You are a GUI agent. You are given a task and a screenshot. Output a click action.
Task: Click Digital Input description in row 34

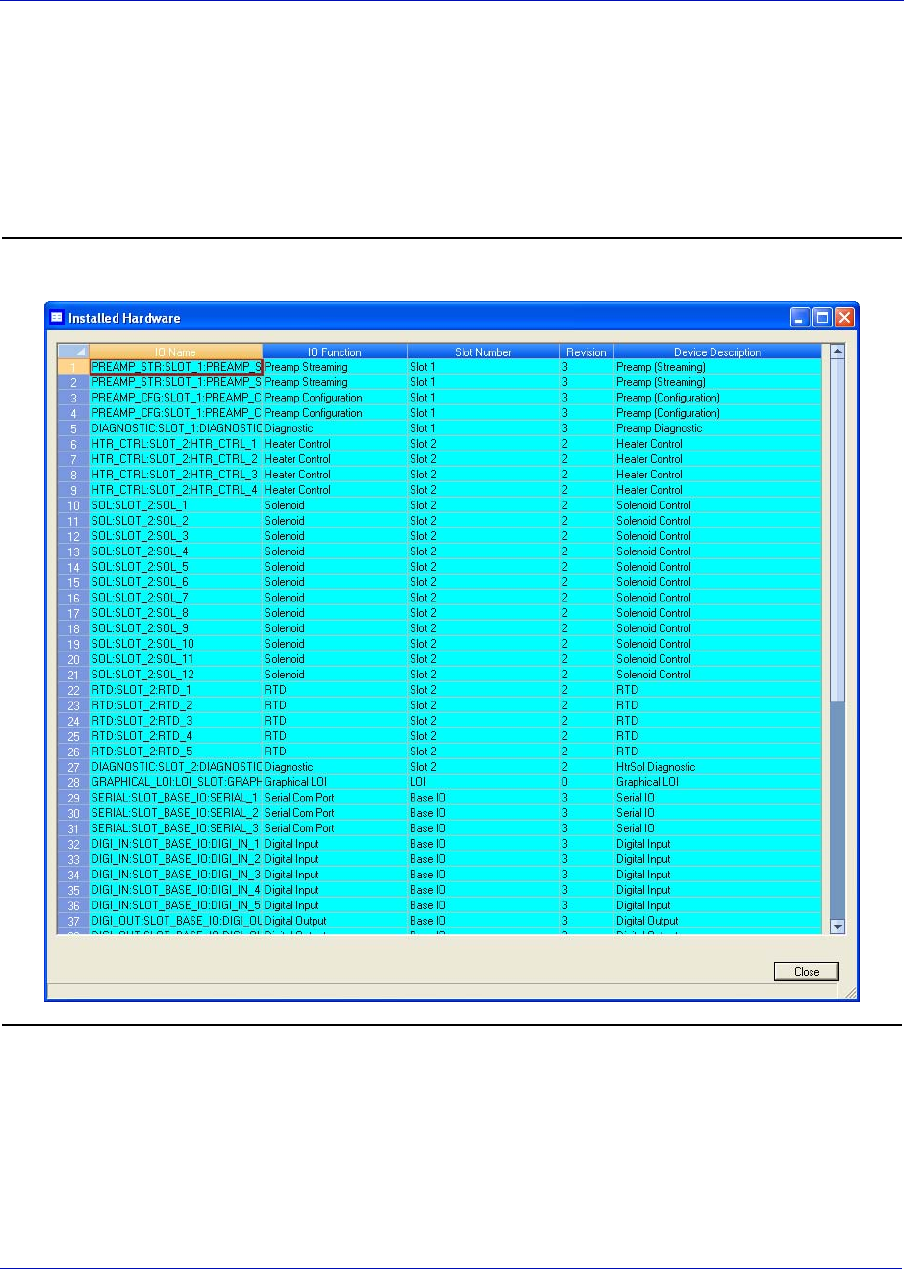(717, 875)
